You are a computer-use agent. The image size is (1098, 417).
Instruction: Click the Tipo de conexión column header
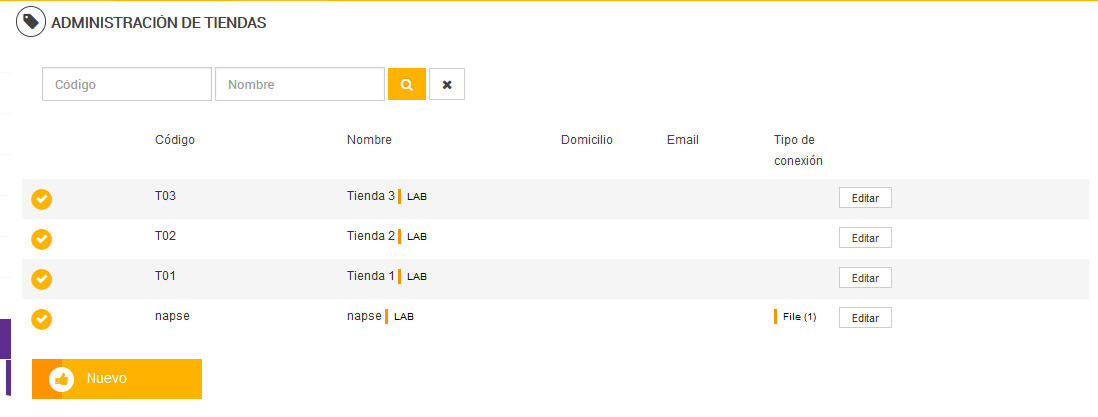pyautogui.click(x=797, y=150)
